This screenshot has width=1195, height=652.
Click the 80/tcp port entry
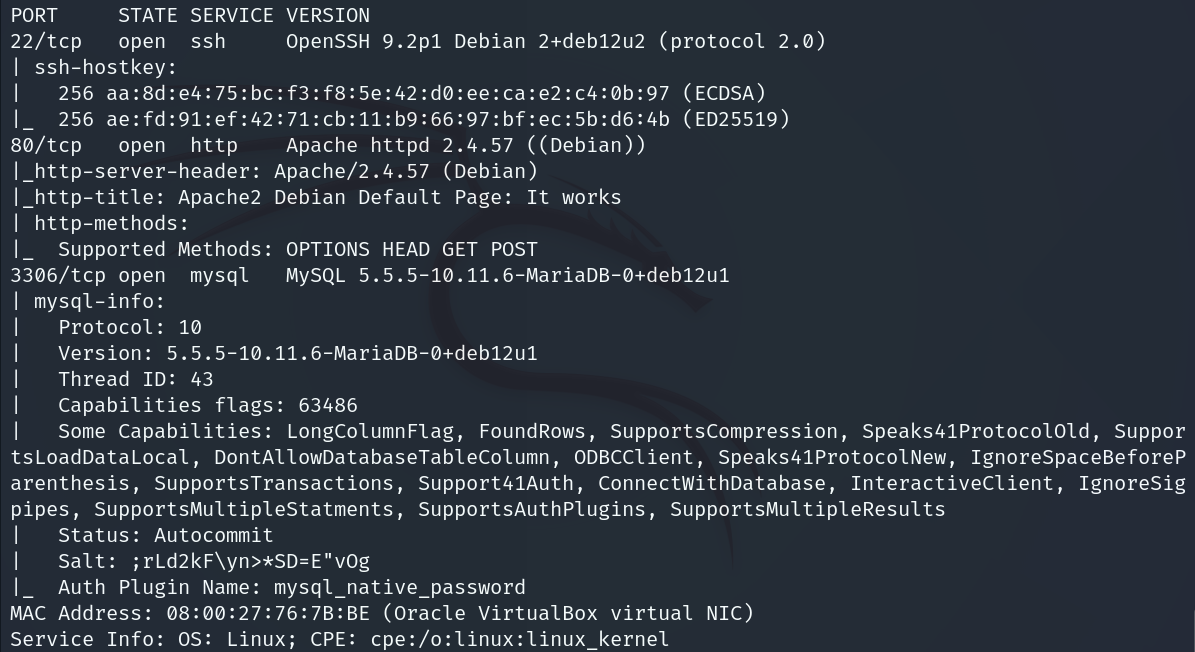pos(40,146)
